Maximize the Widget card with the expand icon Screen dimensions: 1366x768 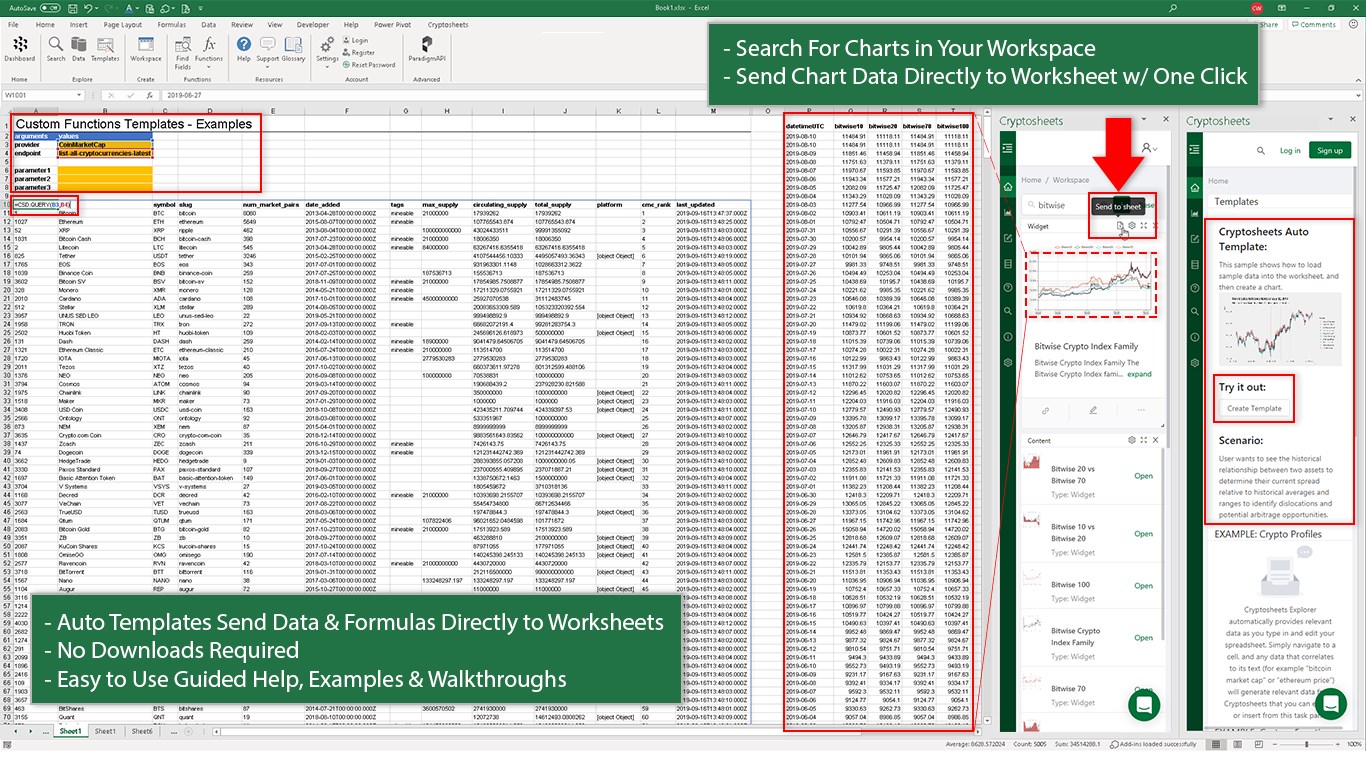(x=1143, y=226)
